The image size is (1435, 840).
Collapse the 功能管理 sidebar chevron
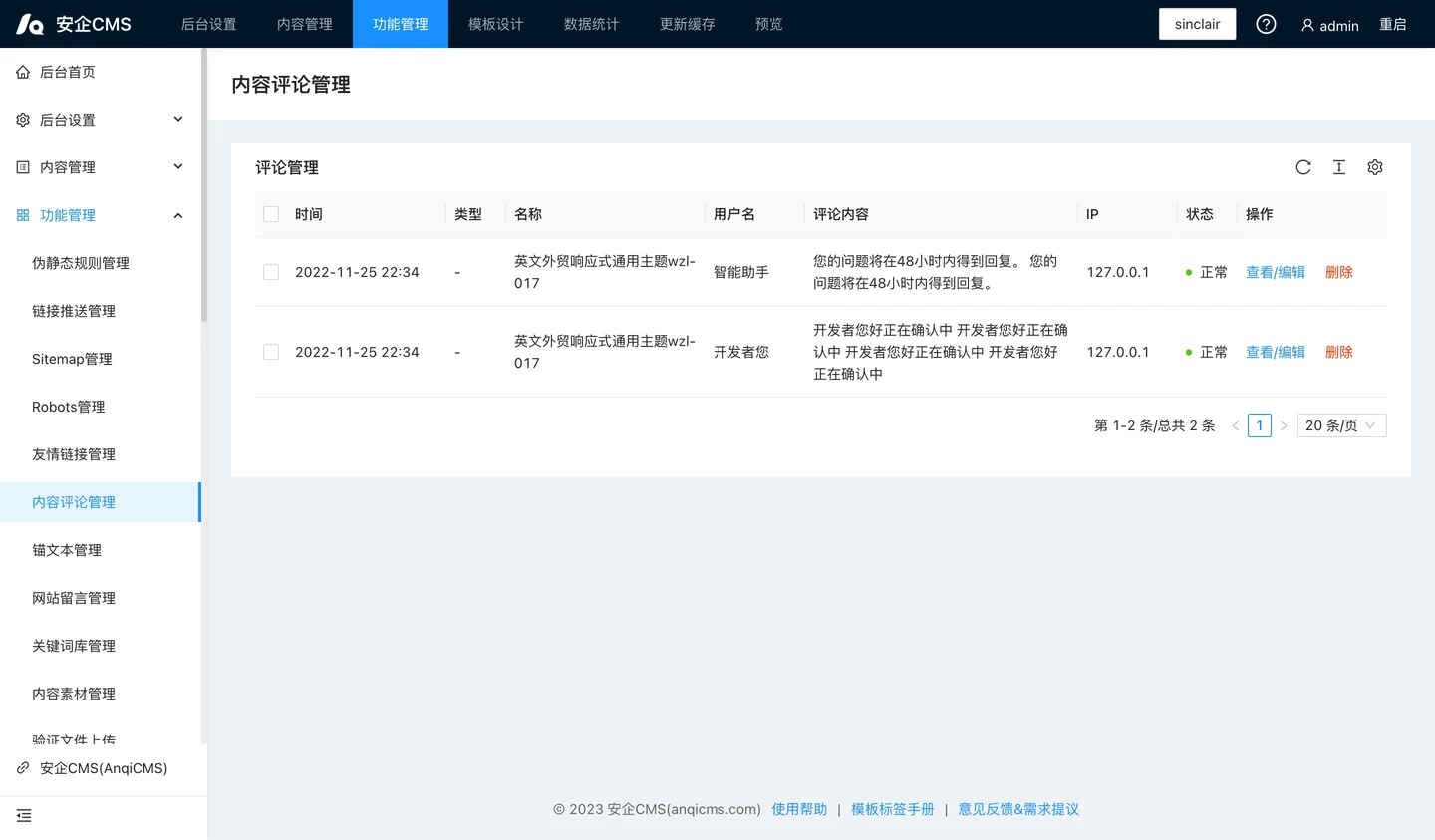tap(178, 215)
